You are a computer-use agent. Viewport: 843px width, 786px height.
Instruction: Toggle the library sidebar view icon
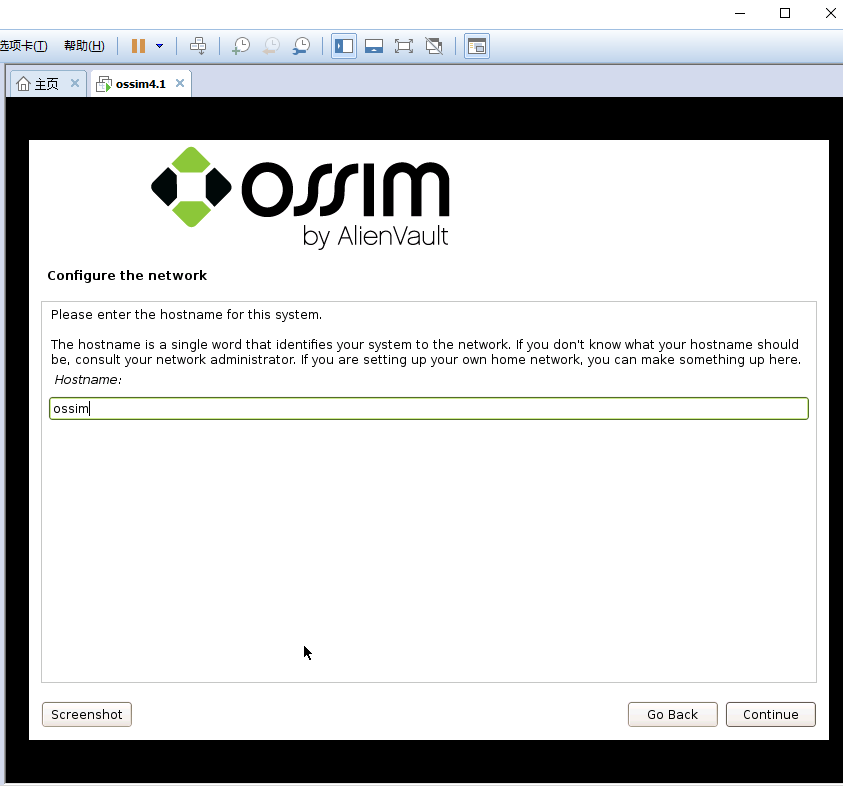tap(344, 46)
